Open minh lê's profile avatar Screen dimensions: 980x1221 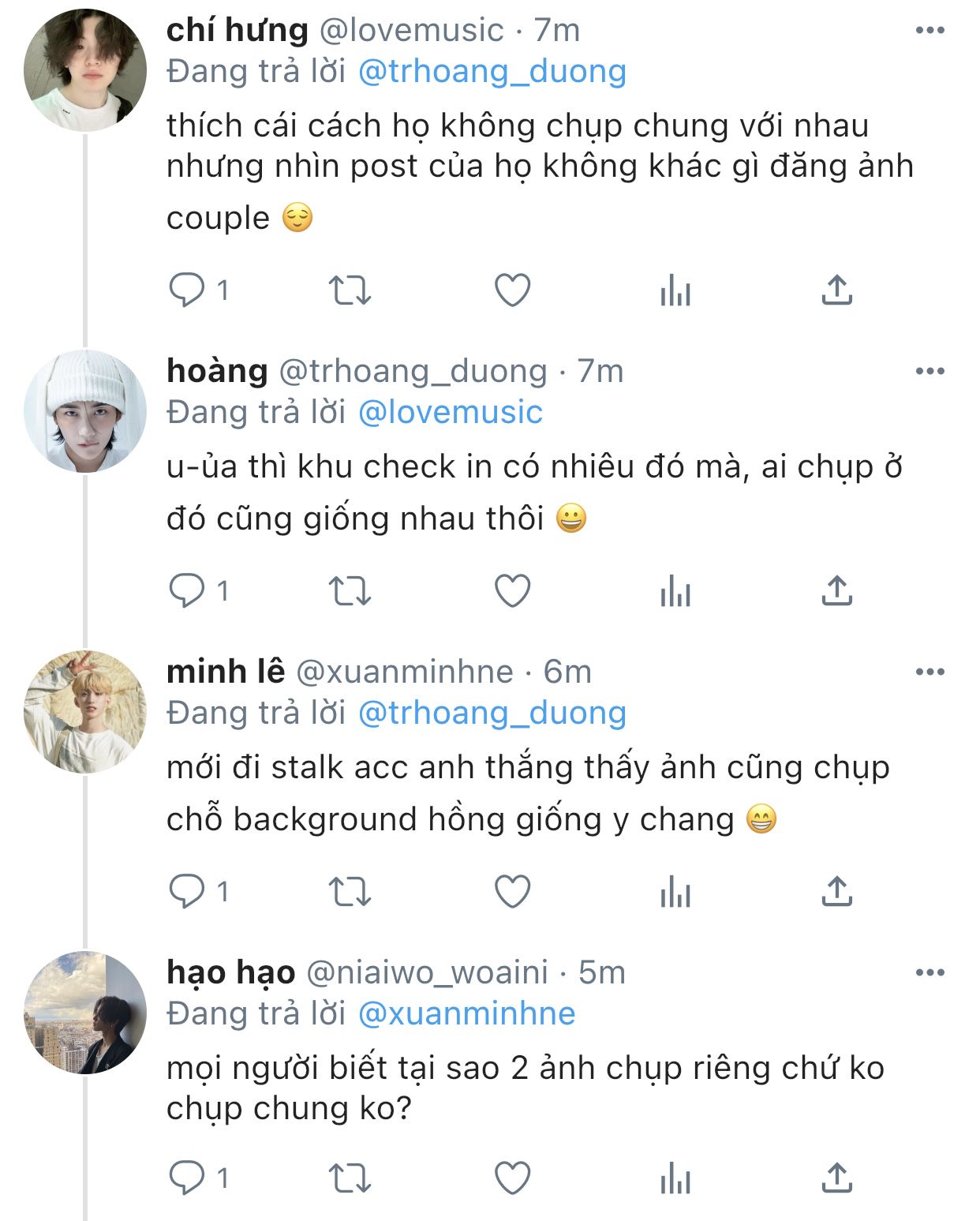[85, 711]
